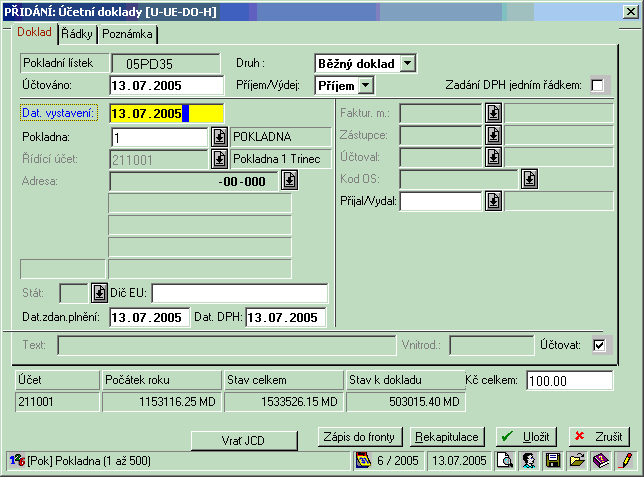Open the Příjem/Výdej dropdown
This screenshot has height=477, width=644.
pos(365,86)
